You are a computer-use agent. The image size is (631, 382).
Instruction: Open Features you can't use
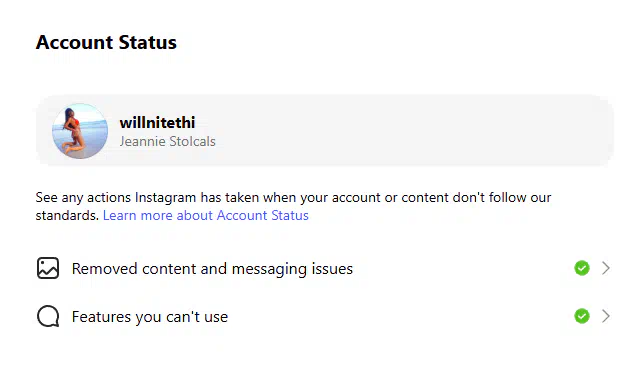click(x=150, y=317)
